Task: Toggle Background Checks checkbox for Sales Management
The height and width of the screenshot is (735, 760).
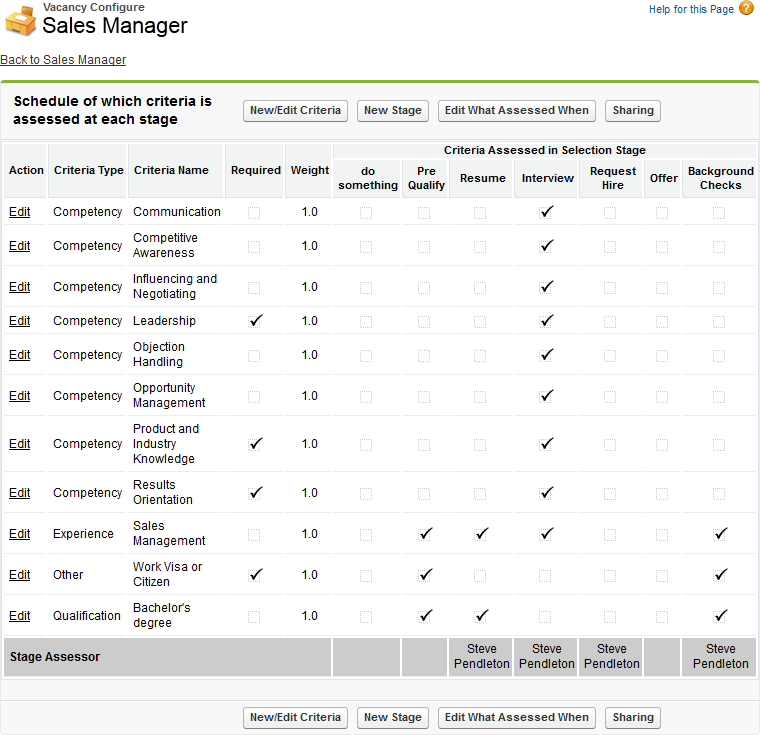Action: pos(720,534)
